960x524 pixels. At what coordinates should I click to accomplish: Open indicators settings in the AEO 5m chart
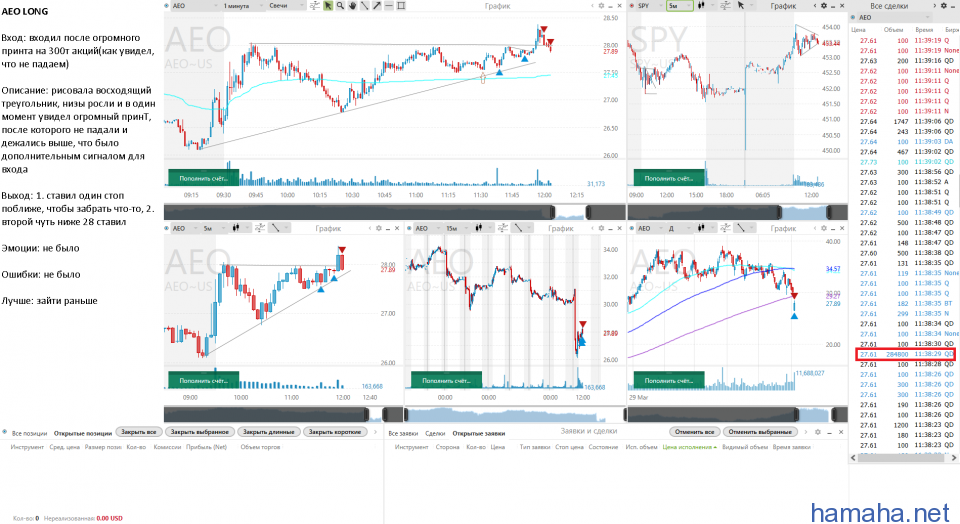[x=260, y=228]
